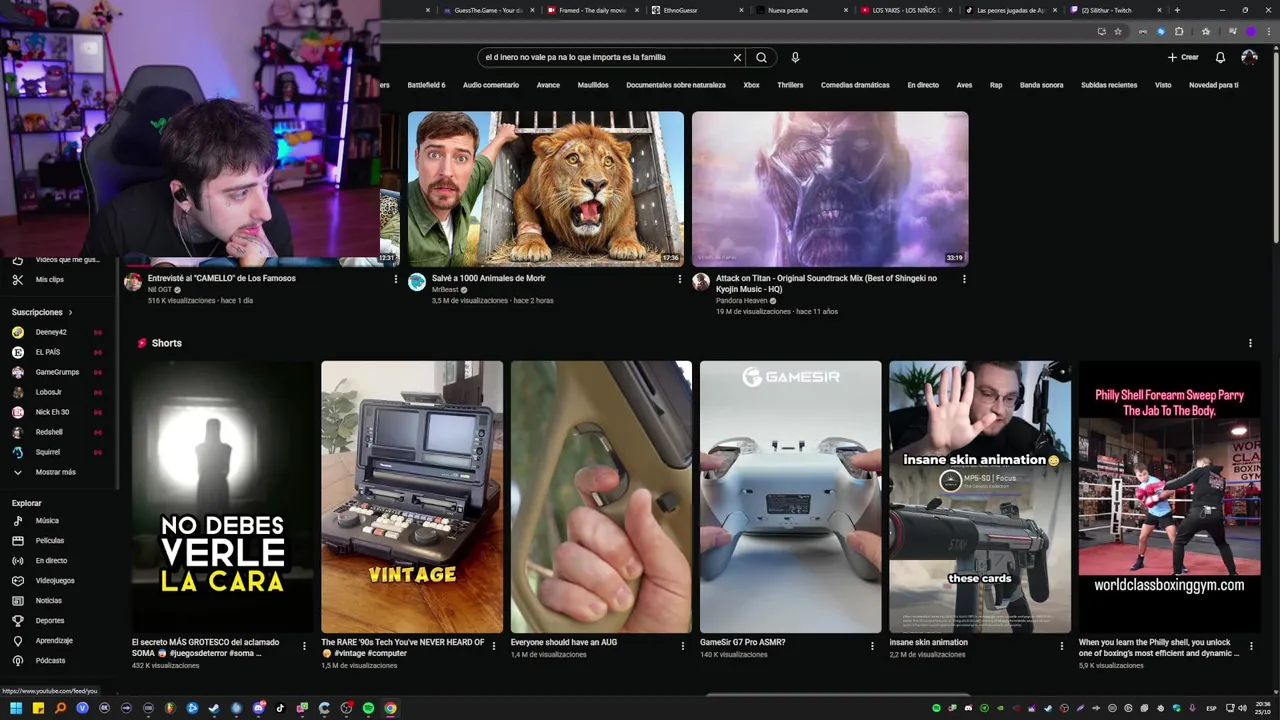This screenshot has width=1280, height=720.
Task: Open the purple Chrome profile icon
Action: (x=1250, y=31)
